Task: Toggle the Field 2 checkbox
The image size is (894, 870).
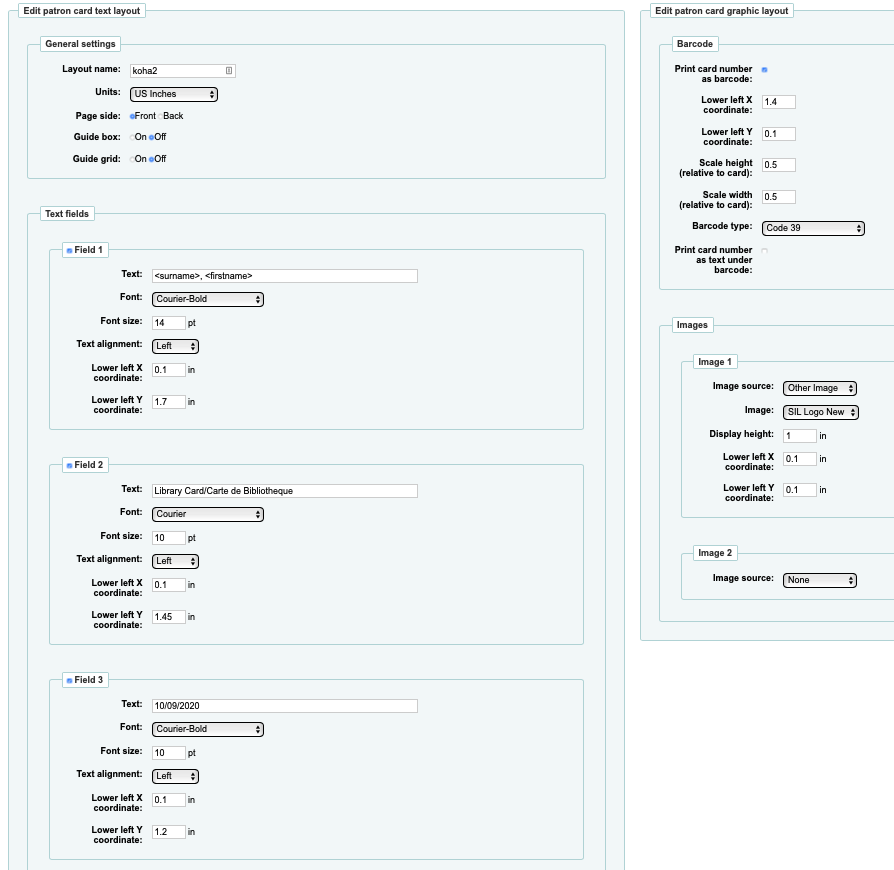Action: point(69,465)
